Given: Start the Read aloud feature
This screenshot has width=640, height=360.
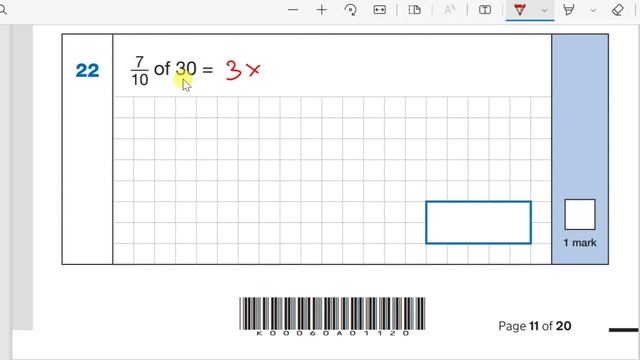Looking at the screenshot, I should click(449, 10).
